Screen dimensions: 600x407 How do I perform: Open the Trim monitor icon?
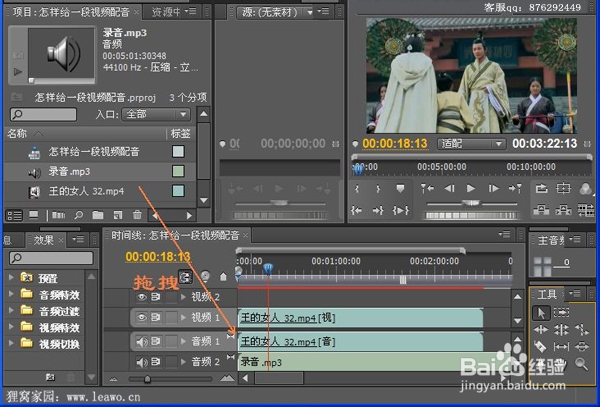coord(585,210)
